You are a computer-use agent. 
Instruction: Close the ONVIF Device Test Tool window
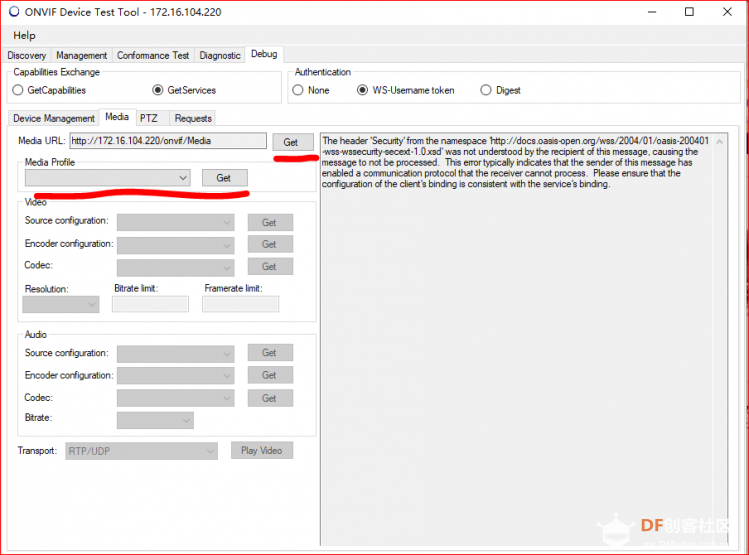[x=727, y=12]
